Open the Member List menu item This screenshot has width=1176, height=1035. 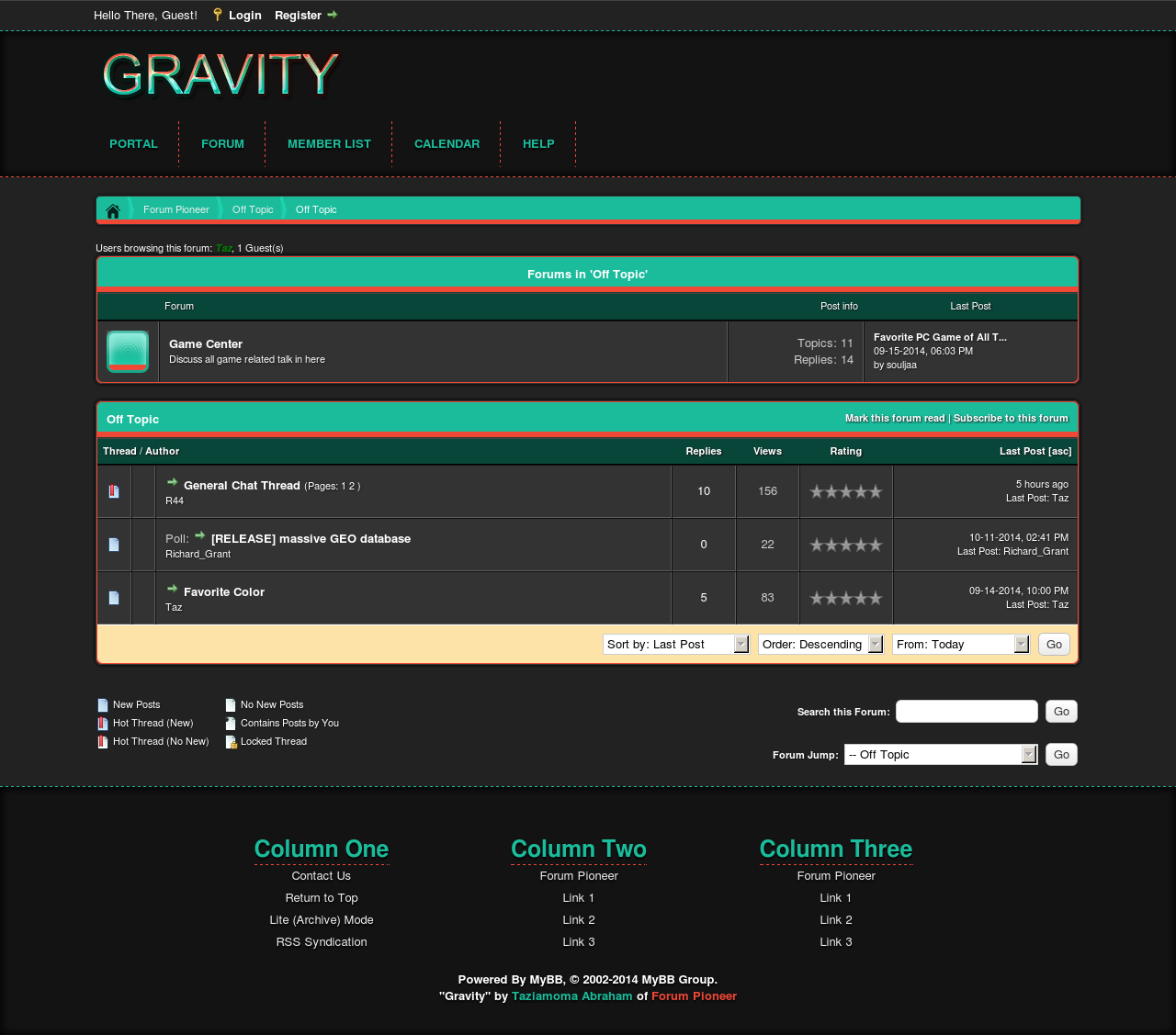tap(329, 144)
